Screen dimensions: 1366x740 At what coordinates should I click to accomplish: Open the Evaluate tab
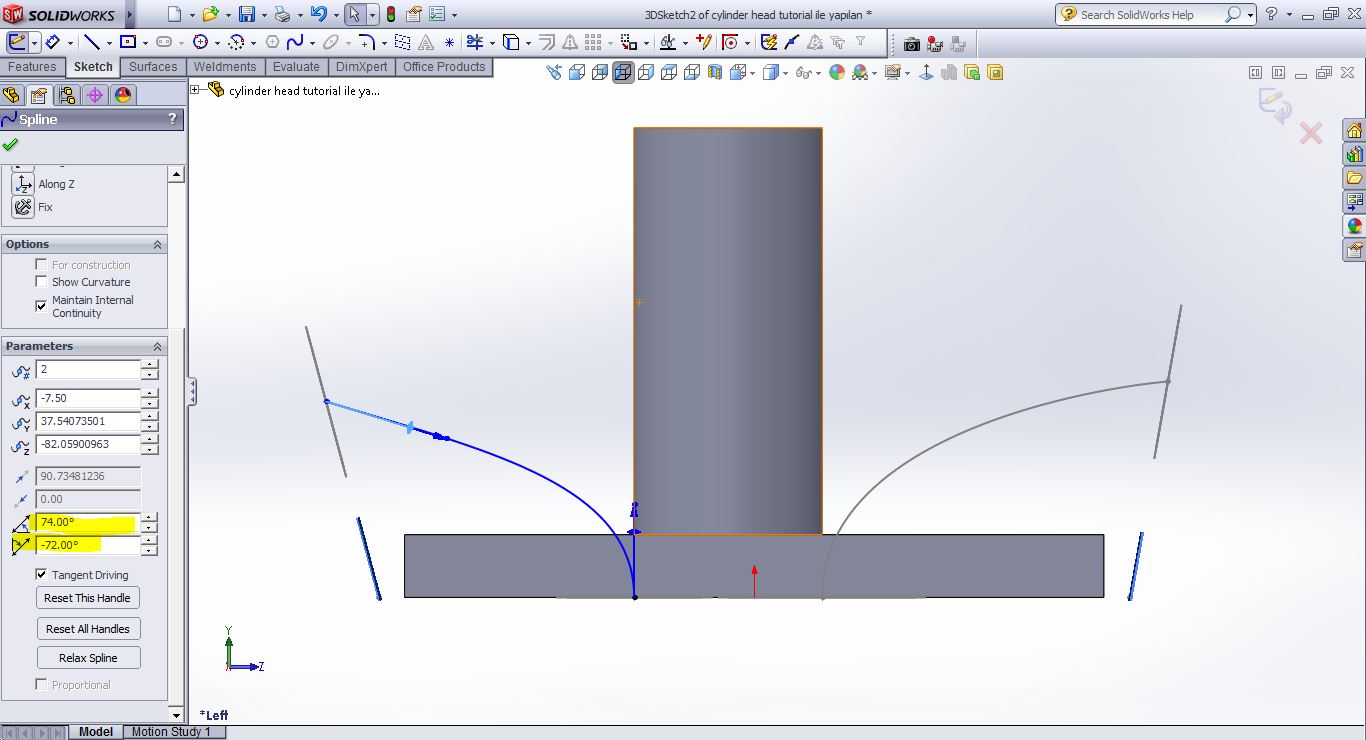coord(296,67)
